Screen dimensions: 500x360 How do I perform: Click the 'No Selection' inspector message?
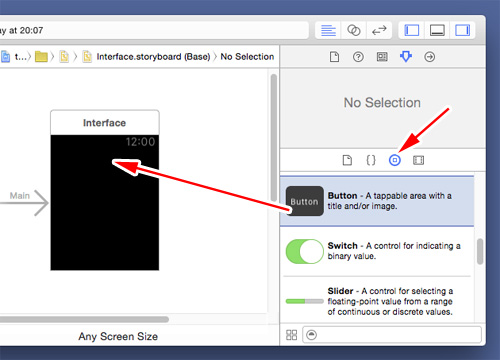[x=382, y=103]
